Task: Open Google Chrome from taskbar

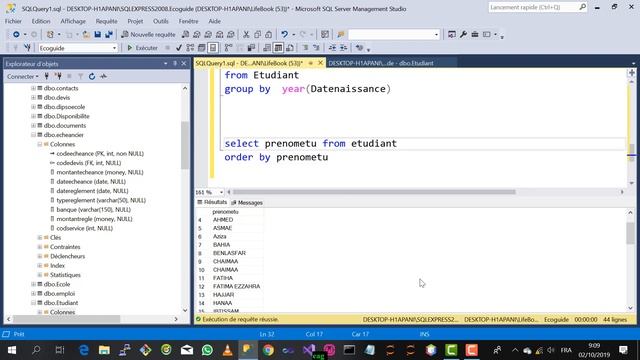Action: click(268, 350)
